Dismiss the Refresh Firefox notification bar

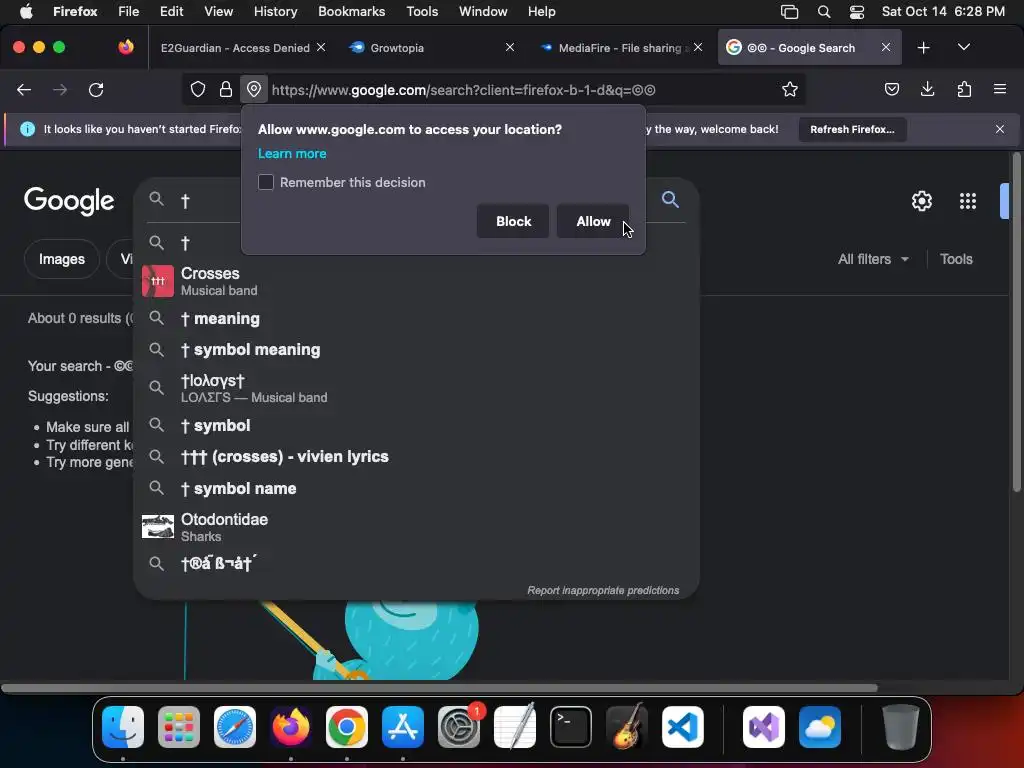click(1000, 129)
